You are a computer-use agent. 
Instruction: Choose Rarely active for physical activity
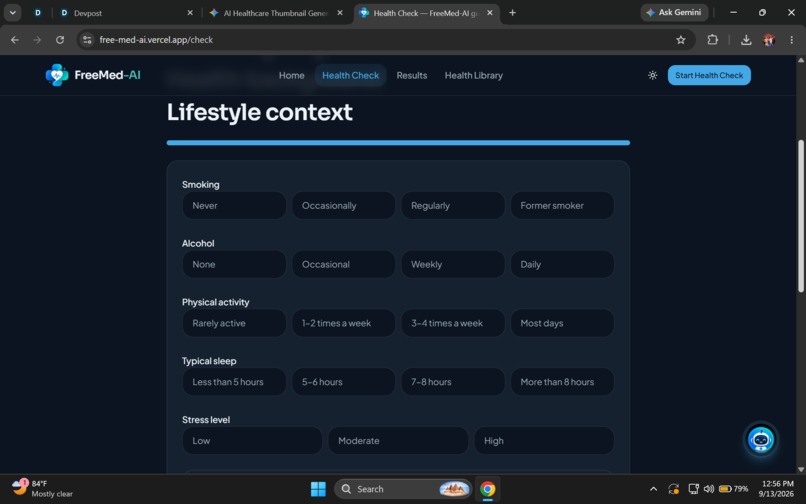pos(234,323)
